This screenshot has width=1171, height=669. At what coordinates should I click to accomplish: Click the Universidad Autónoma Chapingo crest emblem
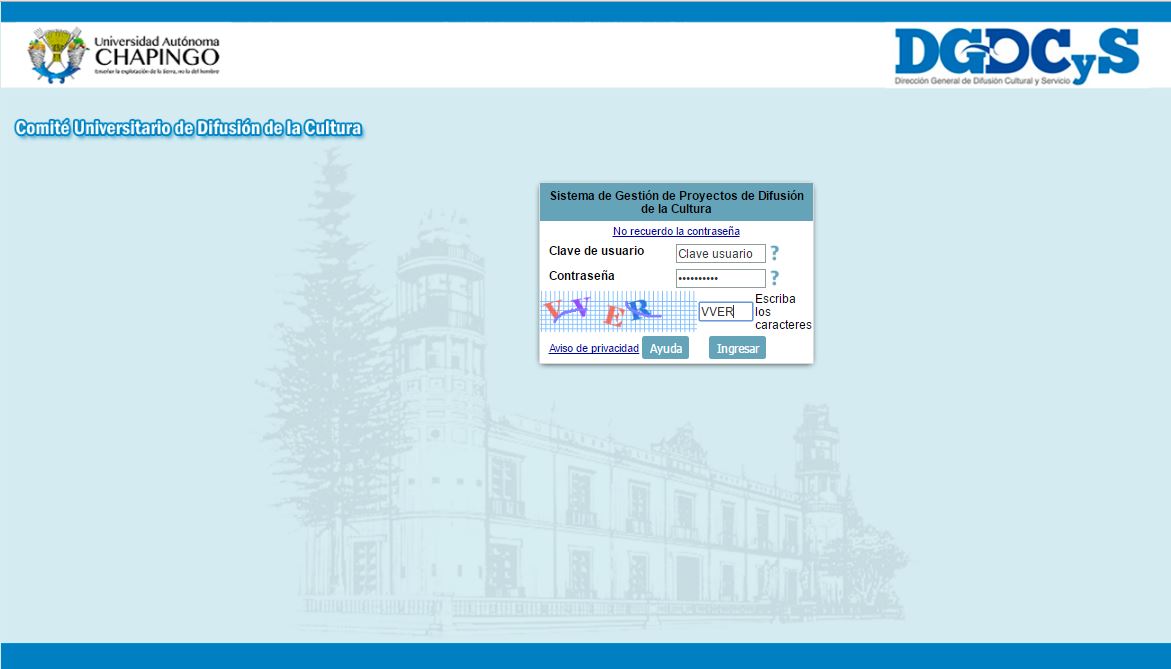[57, 54]
